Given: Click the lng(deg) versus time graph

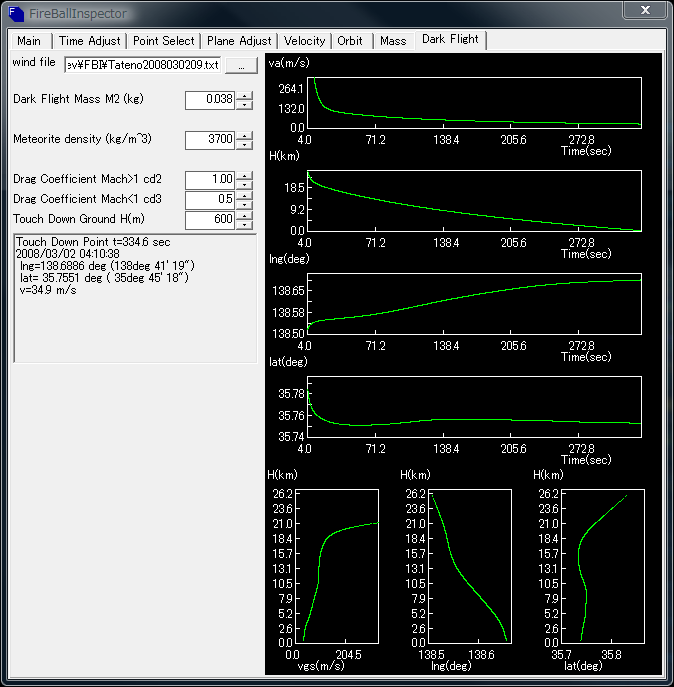Looking at the screenshot, I should (475, 304).
